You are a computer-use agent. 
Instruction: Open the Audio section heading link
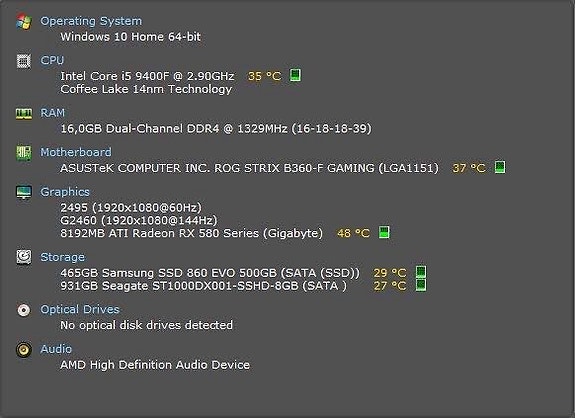point(56,349)
